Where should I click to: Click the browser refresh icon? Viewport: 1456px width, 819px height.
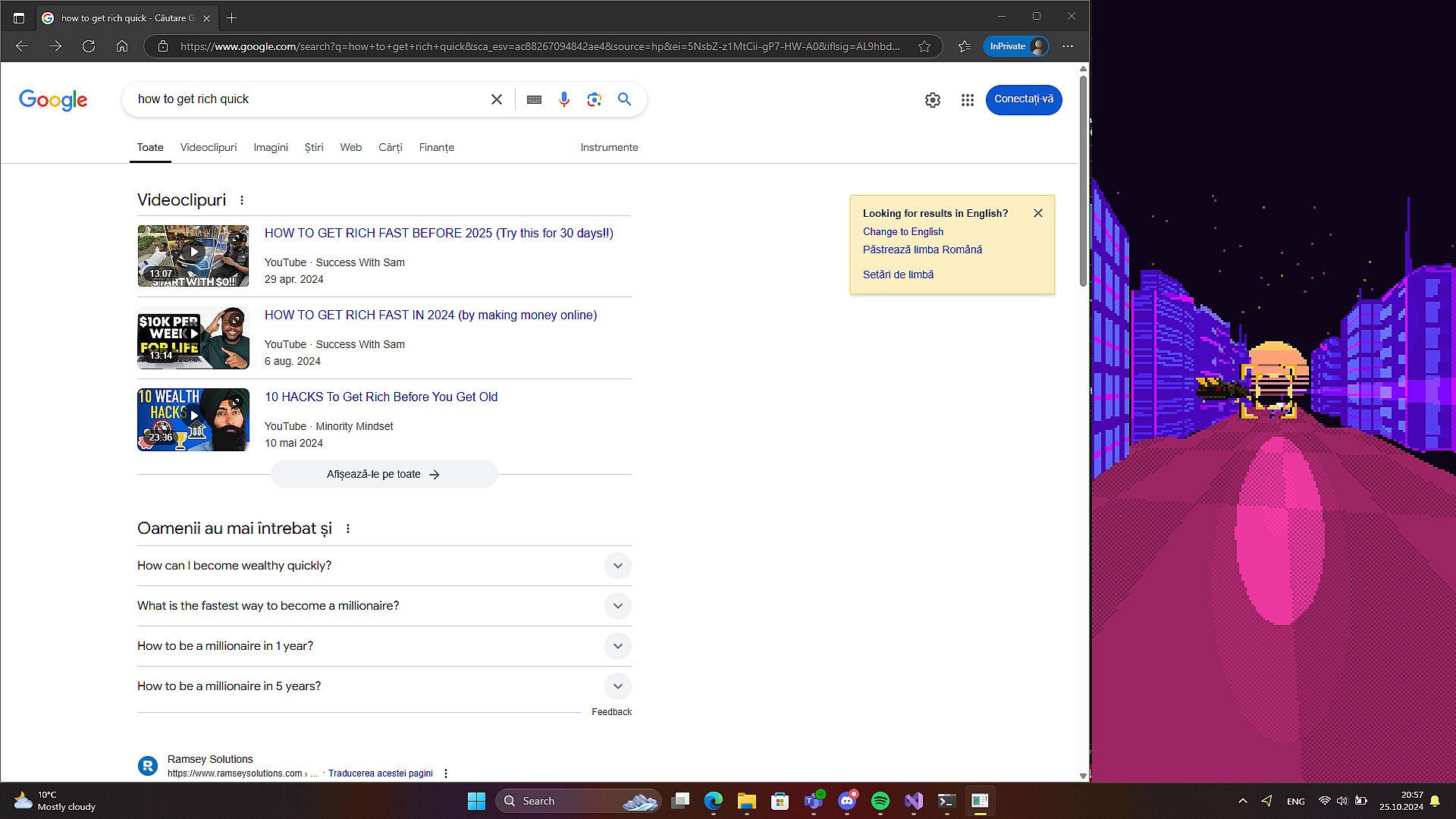point(89,46)
